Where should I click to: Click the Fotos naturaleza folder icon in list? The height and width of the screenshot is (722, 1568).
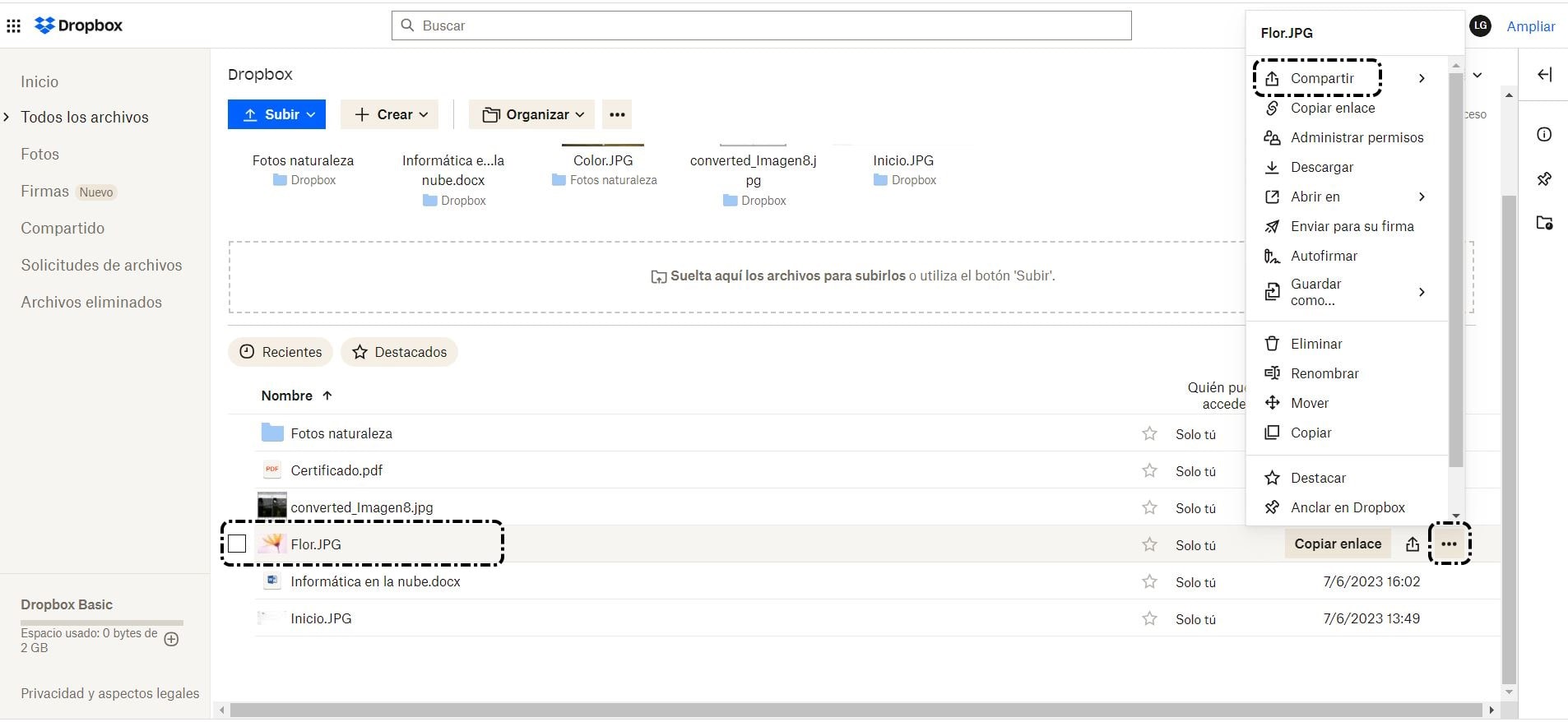(271, 433)
